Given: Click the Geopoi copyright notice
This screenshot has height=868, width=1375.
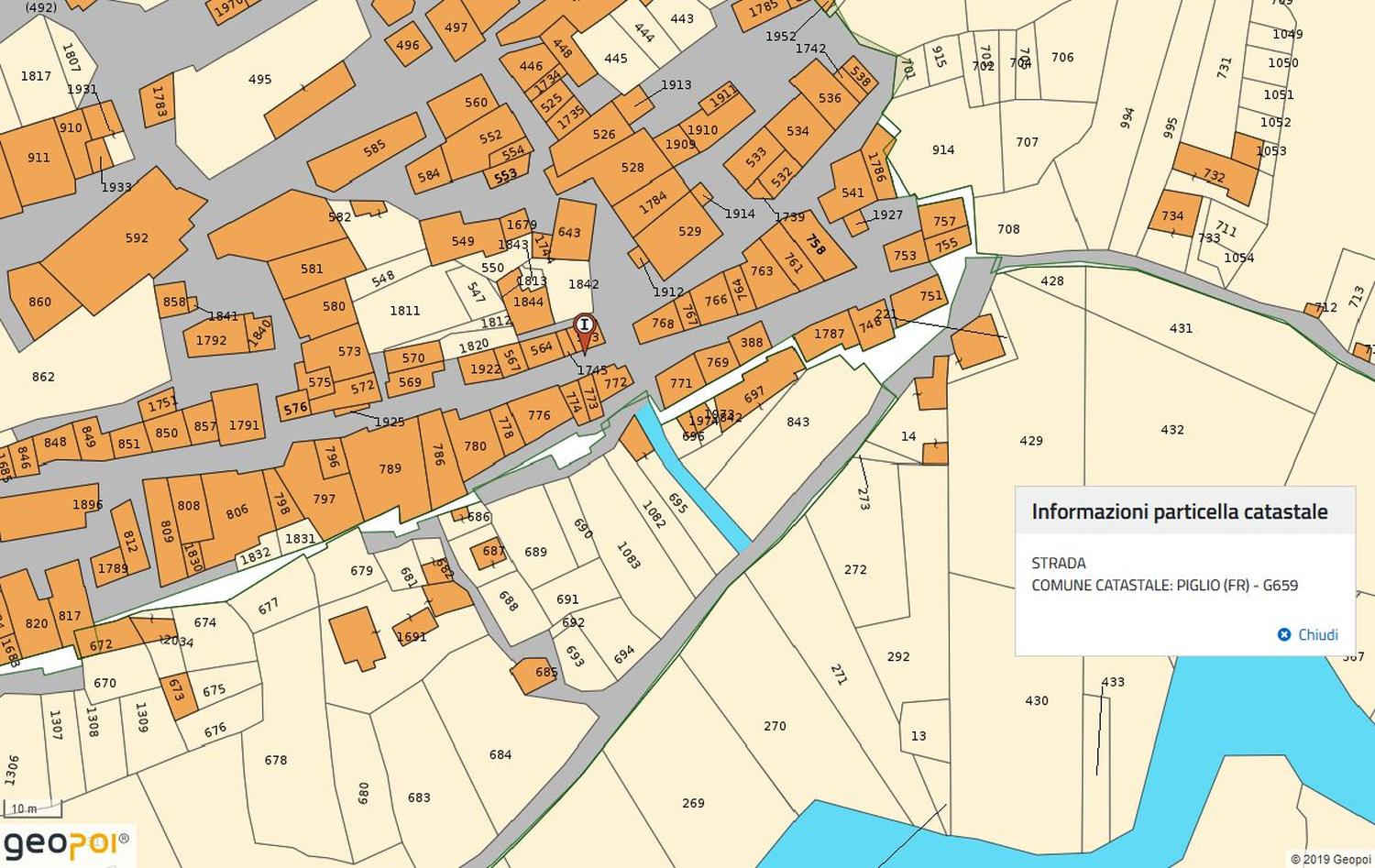Looking at the screenshot, I should tap(1330, 859).
